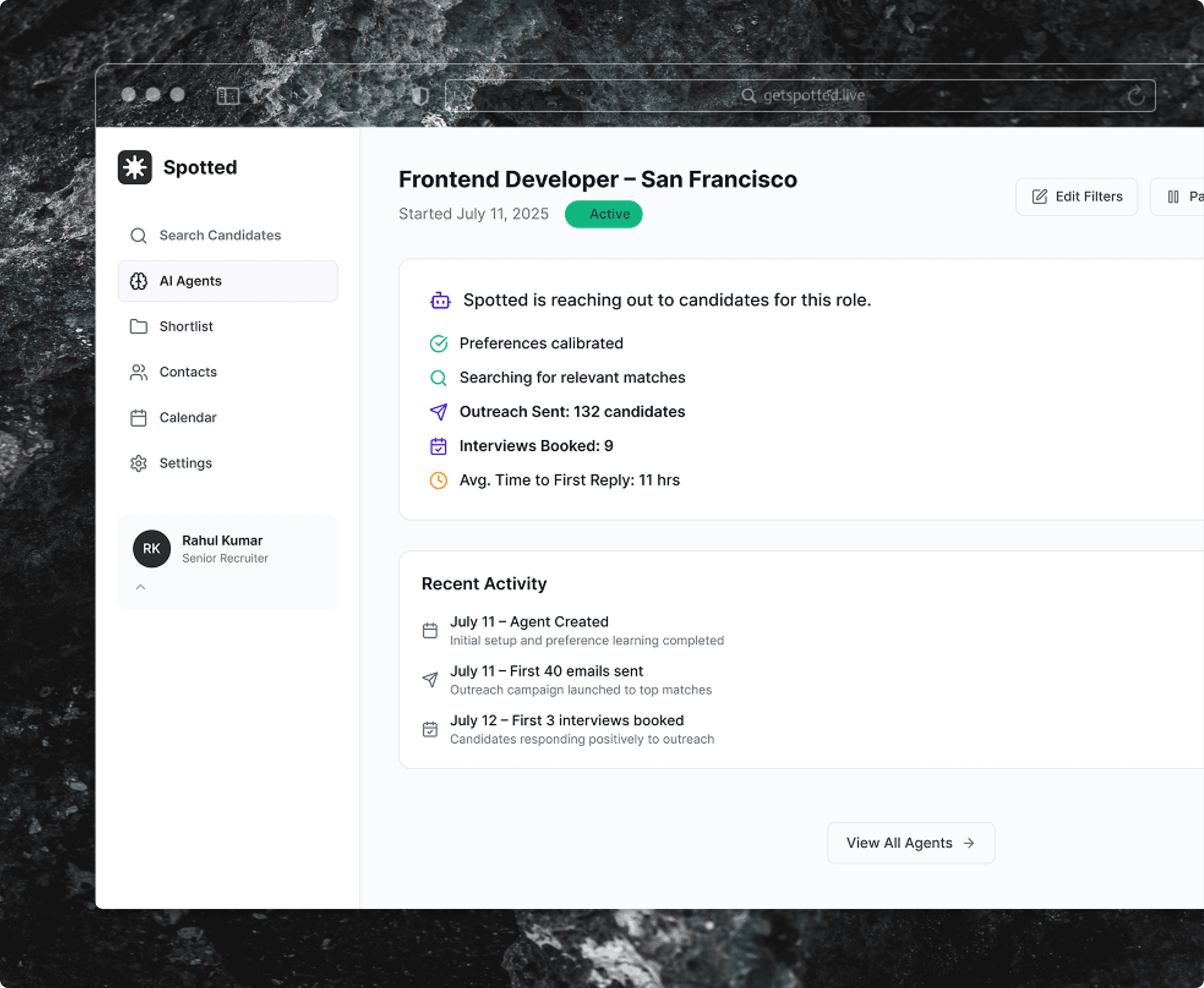
Task: Click the View All Agents button
Action: [x=910, y=843]
